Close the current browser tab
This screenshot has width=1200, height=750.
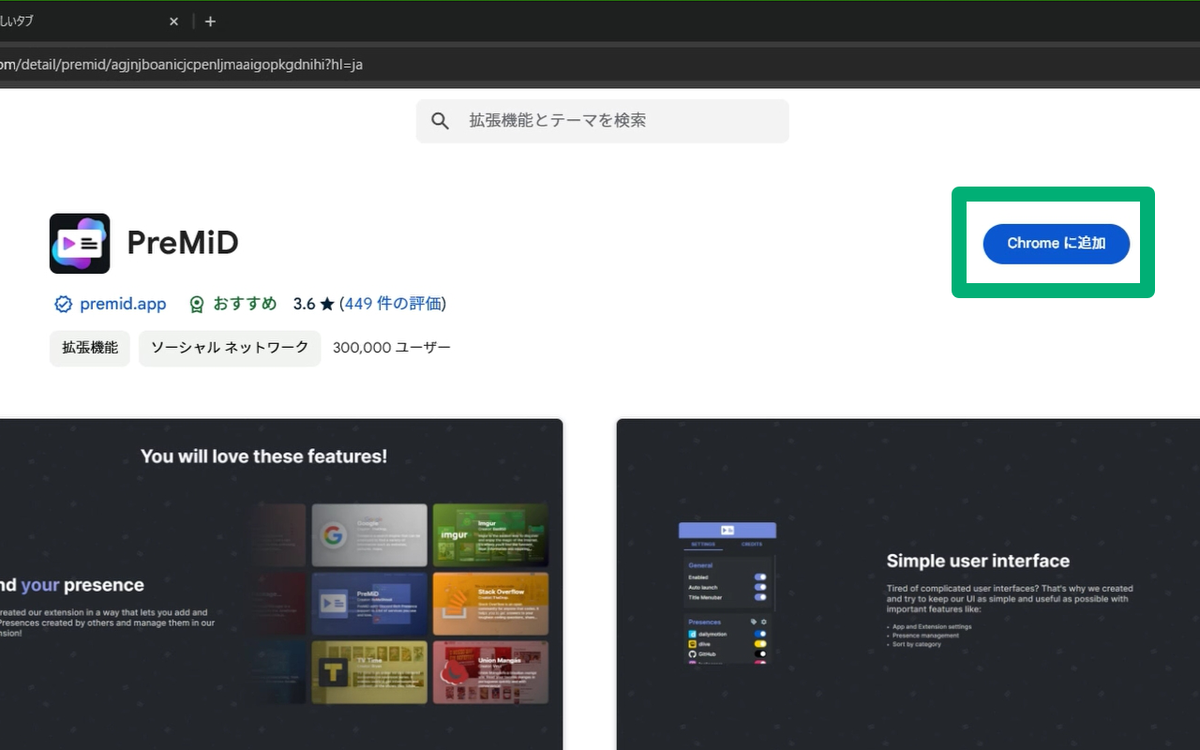click(174, 21)
